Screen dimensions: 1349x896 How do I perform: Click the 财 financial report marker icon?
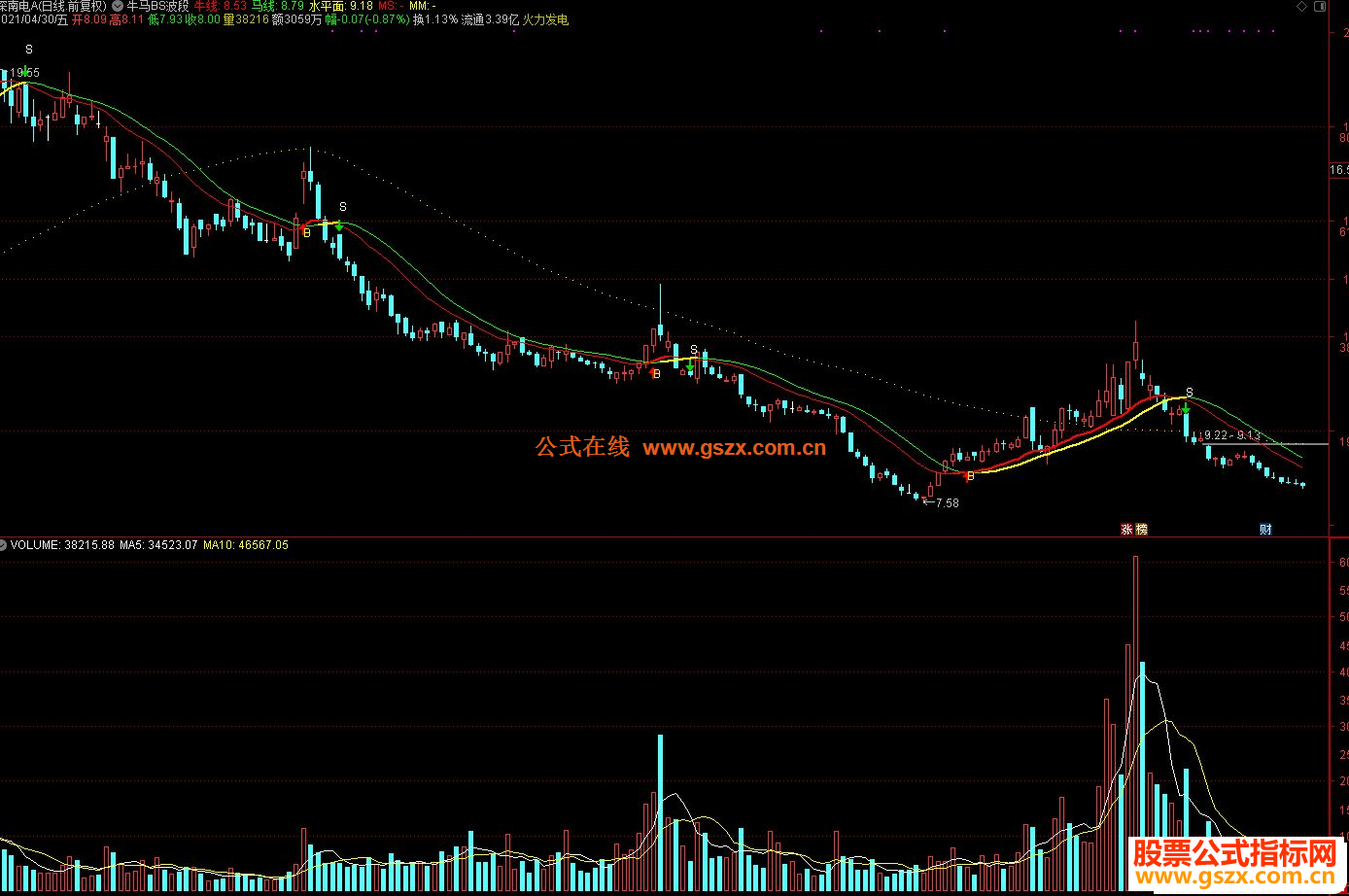1265,530
